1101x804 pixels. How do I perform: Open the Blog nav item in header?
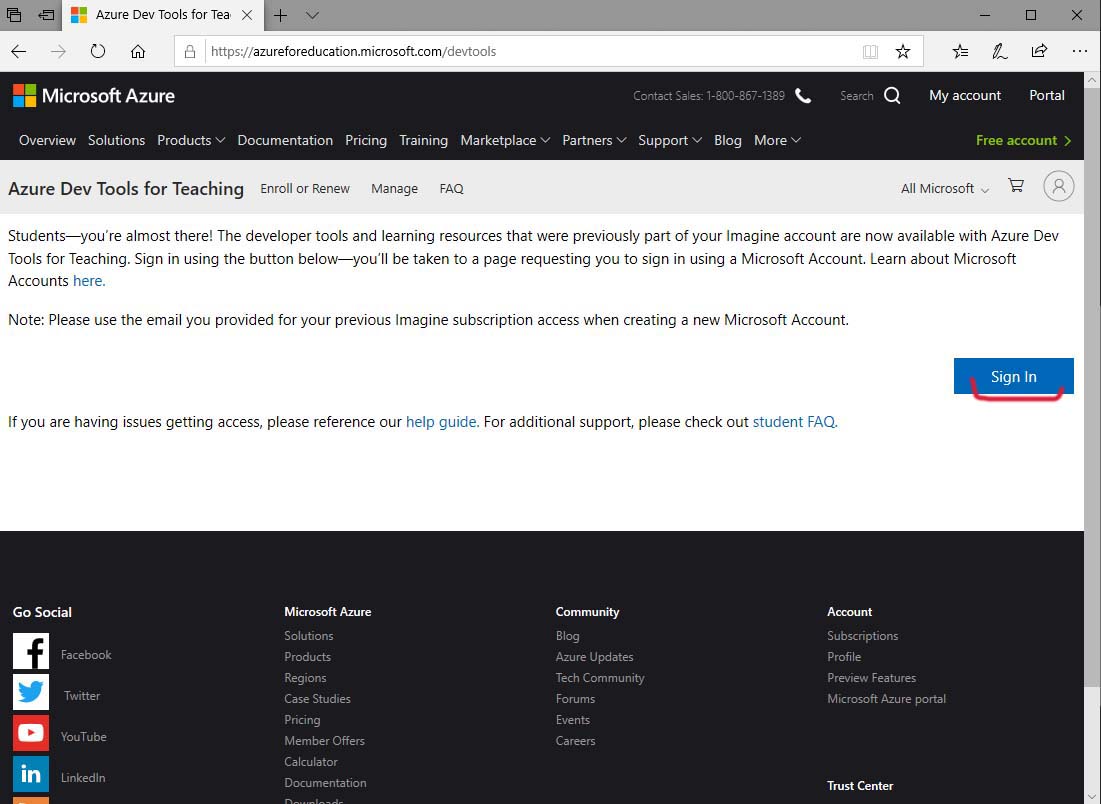tap(727, 140)
